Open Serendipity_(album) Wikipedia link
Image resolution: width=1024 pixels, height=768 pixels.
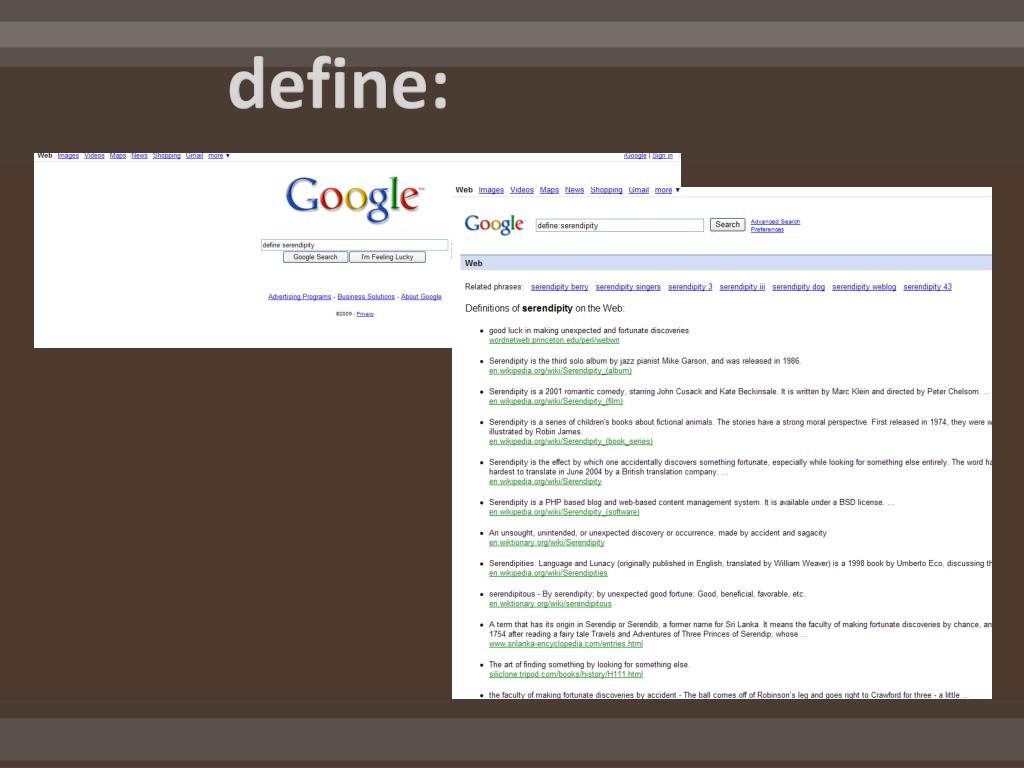click(560, 371)
